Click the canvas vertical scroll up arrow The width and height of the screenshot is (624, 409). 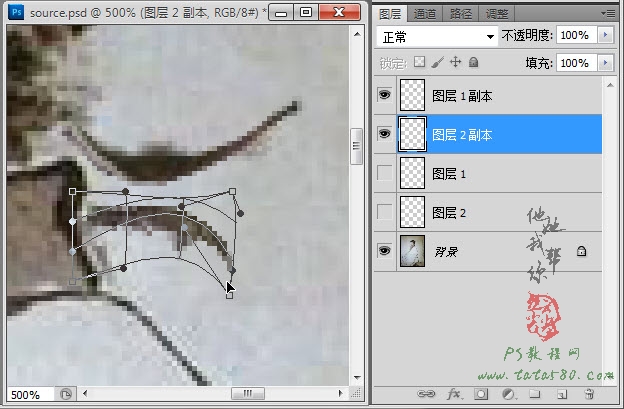[x=357, y=34]
